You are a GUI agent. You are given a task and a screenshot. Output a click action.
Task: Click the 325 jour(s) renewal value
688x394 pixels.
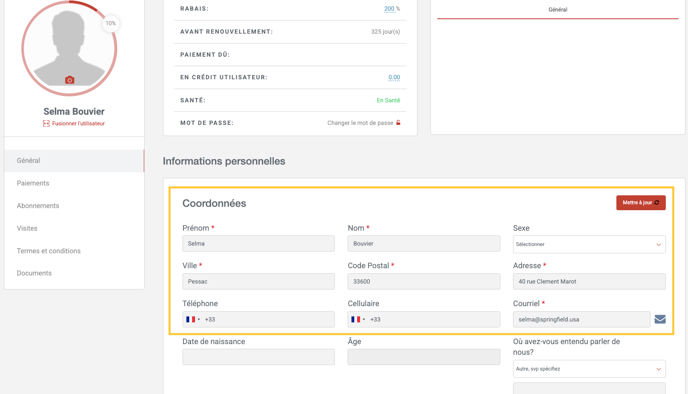(385, 32)
